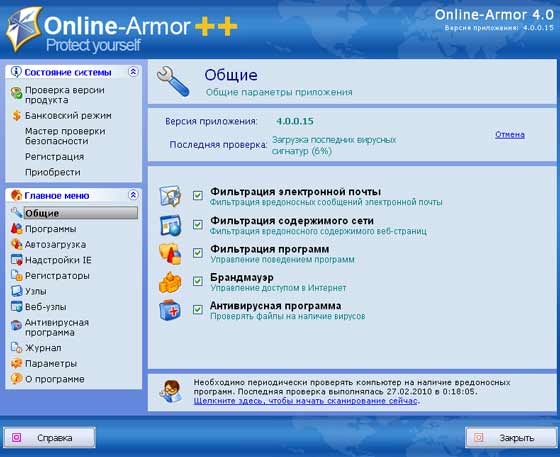The height and width of the screenshot is (457, 560).
Task: Open Проверка версии продукта link
Action: [65, 95]
